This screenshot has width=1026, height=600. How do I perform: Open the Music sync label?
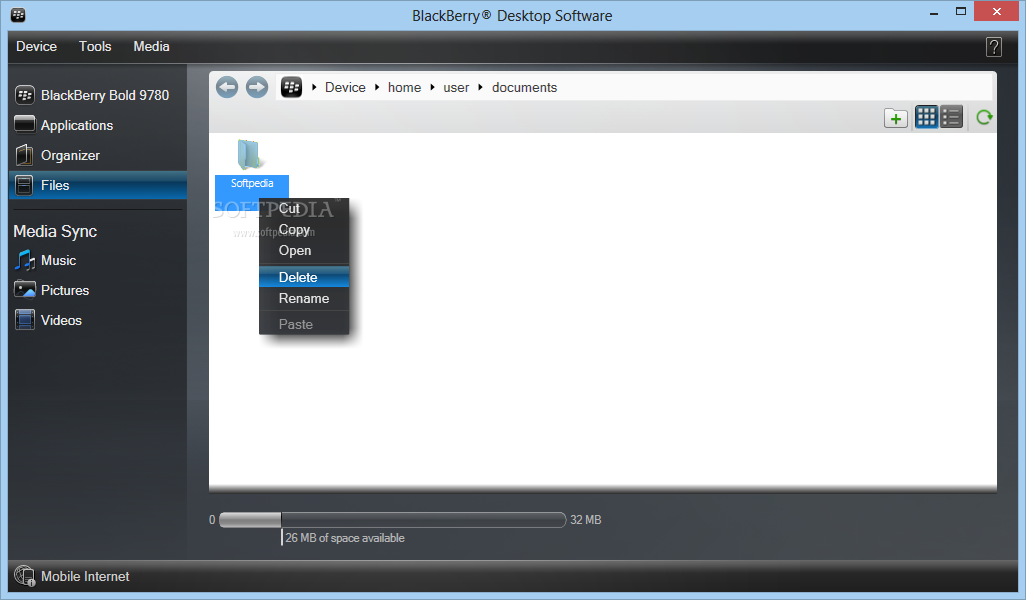click(x=58, y=260)
